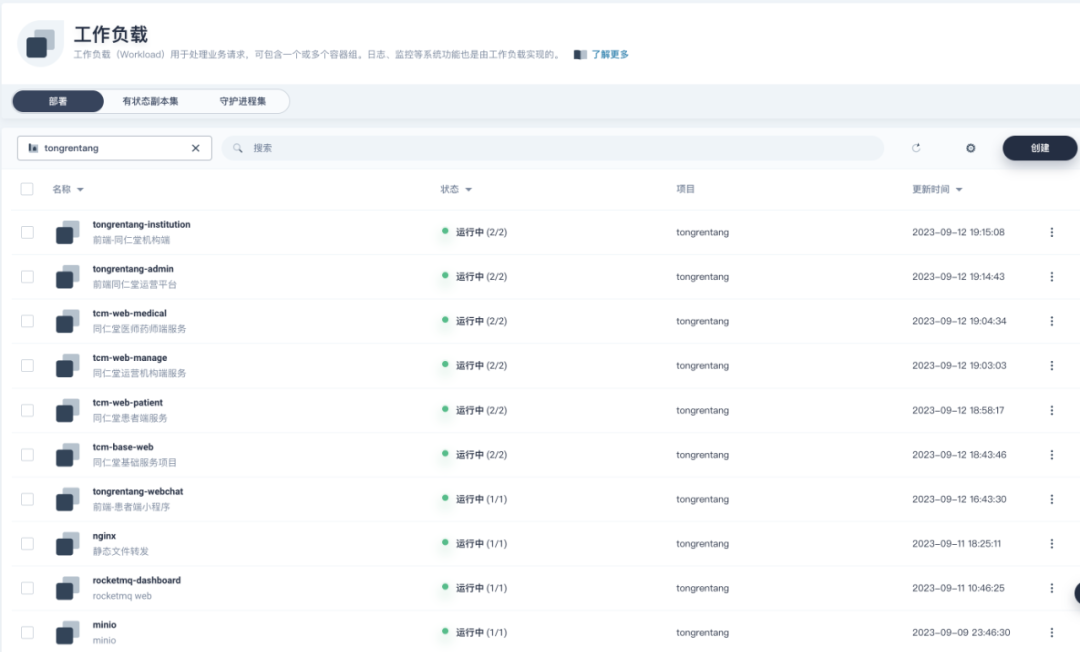1080x652 pixels.
Task: Click the 项目 column header
Action: tap(685, 189)
